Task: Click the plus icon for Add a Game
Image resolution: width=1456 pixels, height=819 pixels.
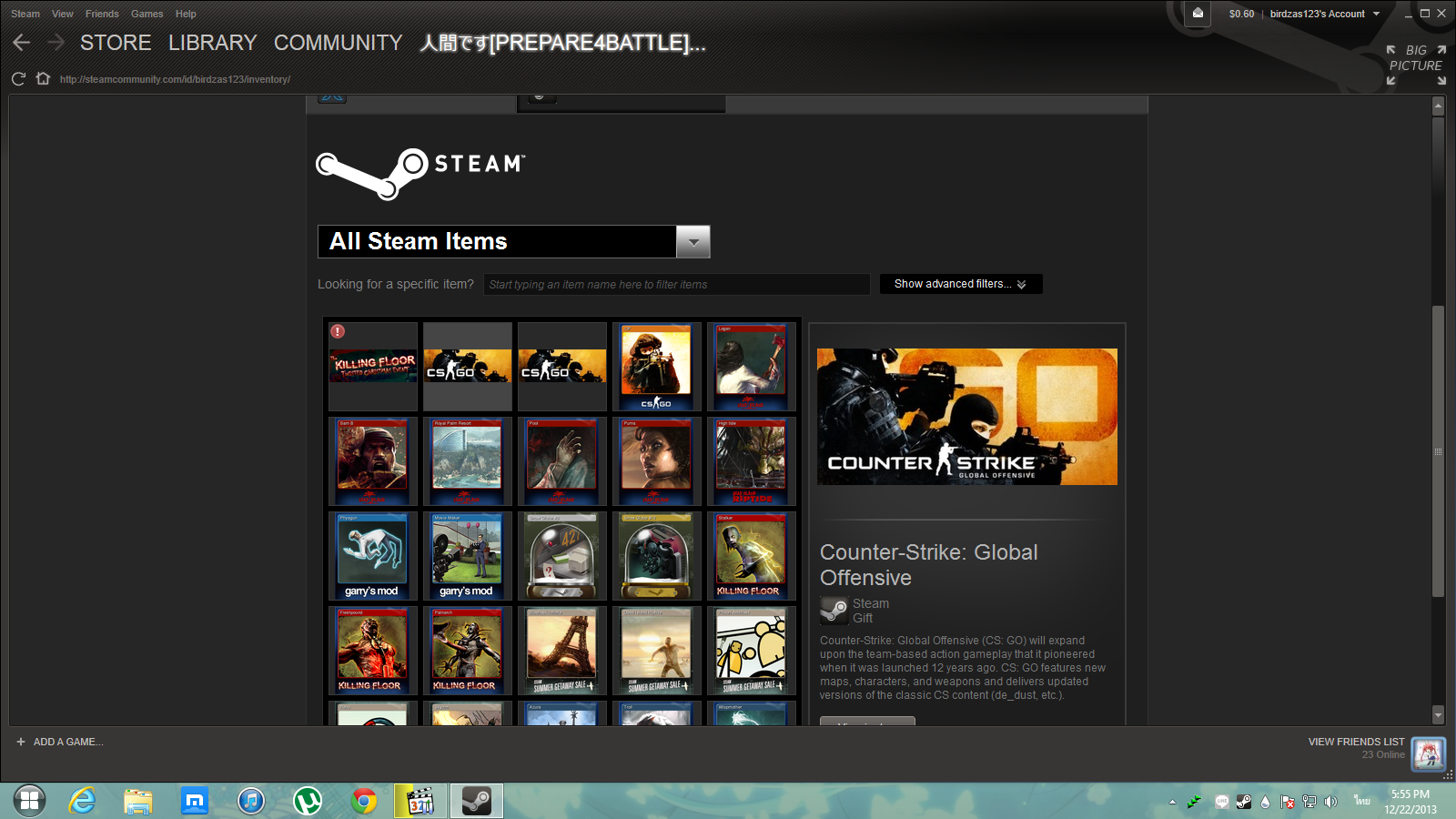Action: [21, 742]
